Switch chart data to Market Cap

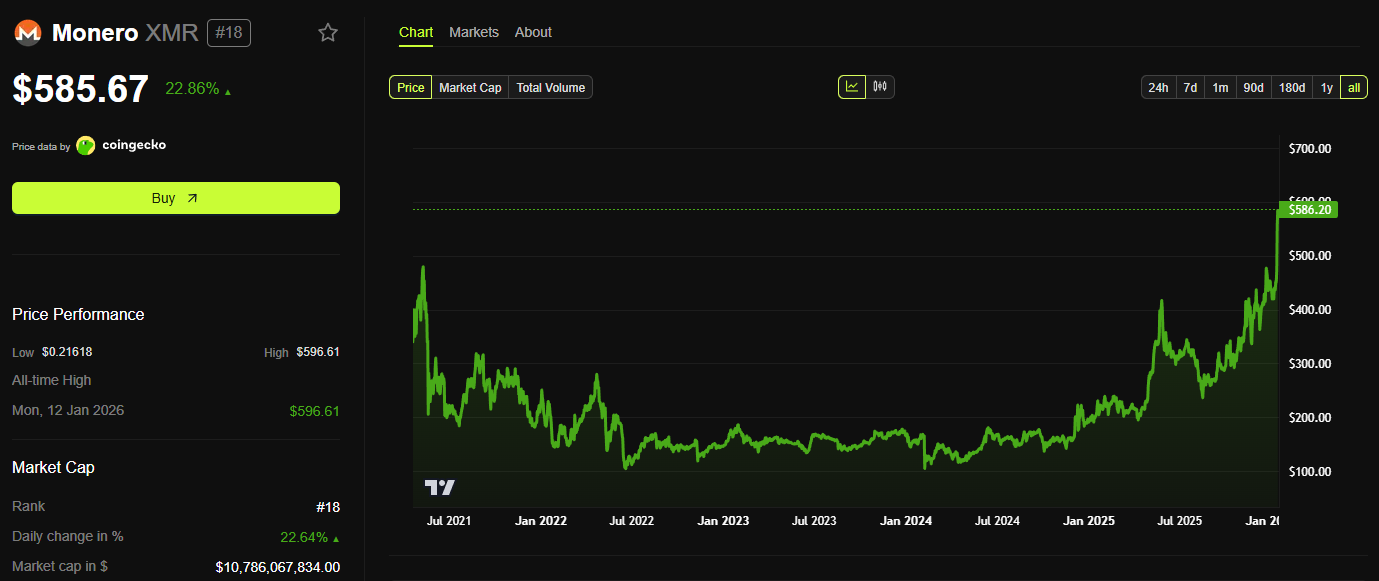click(x=469, y=87)
